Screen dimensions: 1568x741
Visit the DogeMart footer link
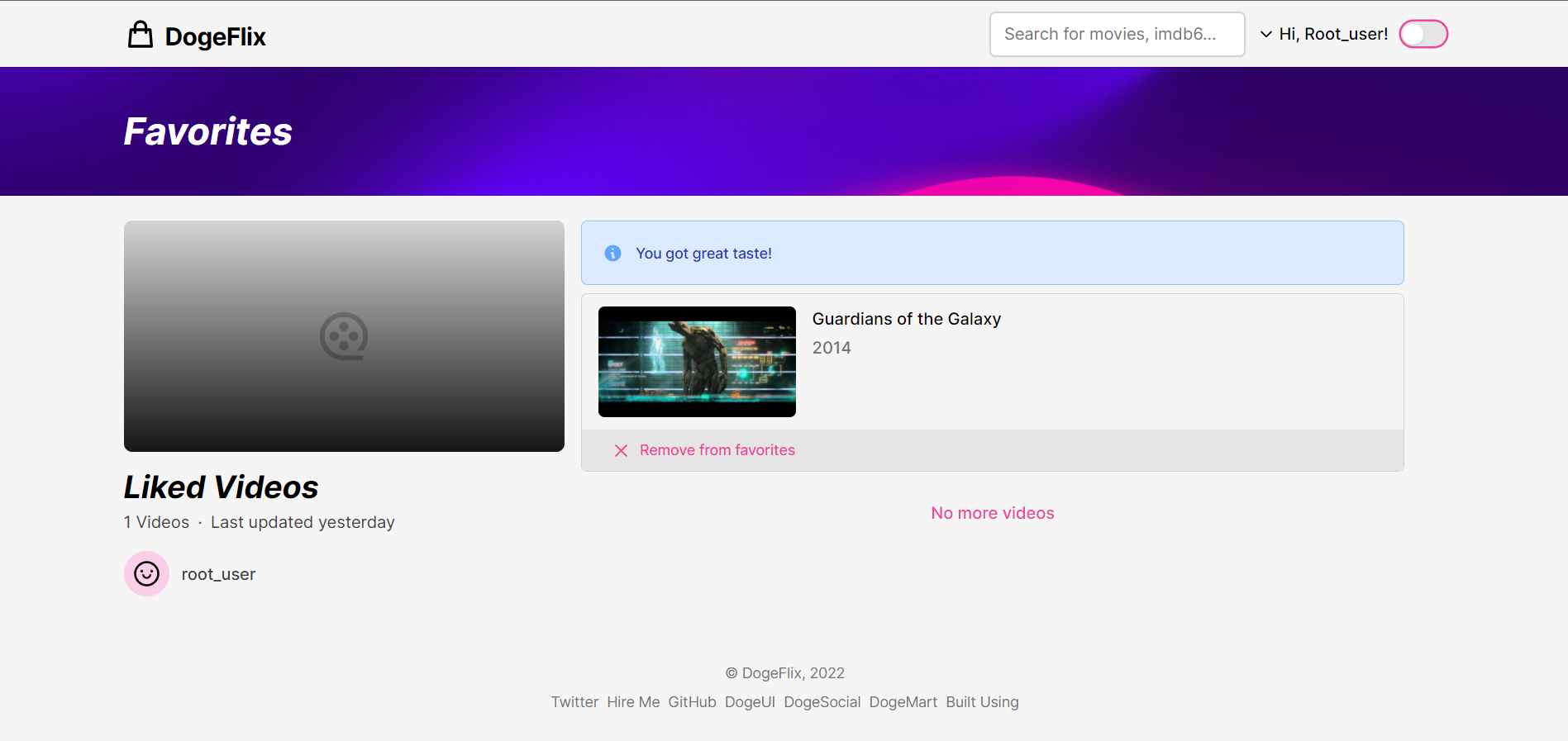(903, 702)
